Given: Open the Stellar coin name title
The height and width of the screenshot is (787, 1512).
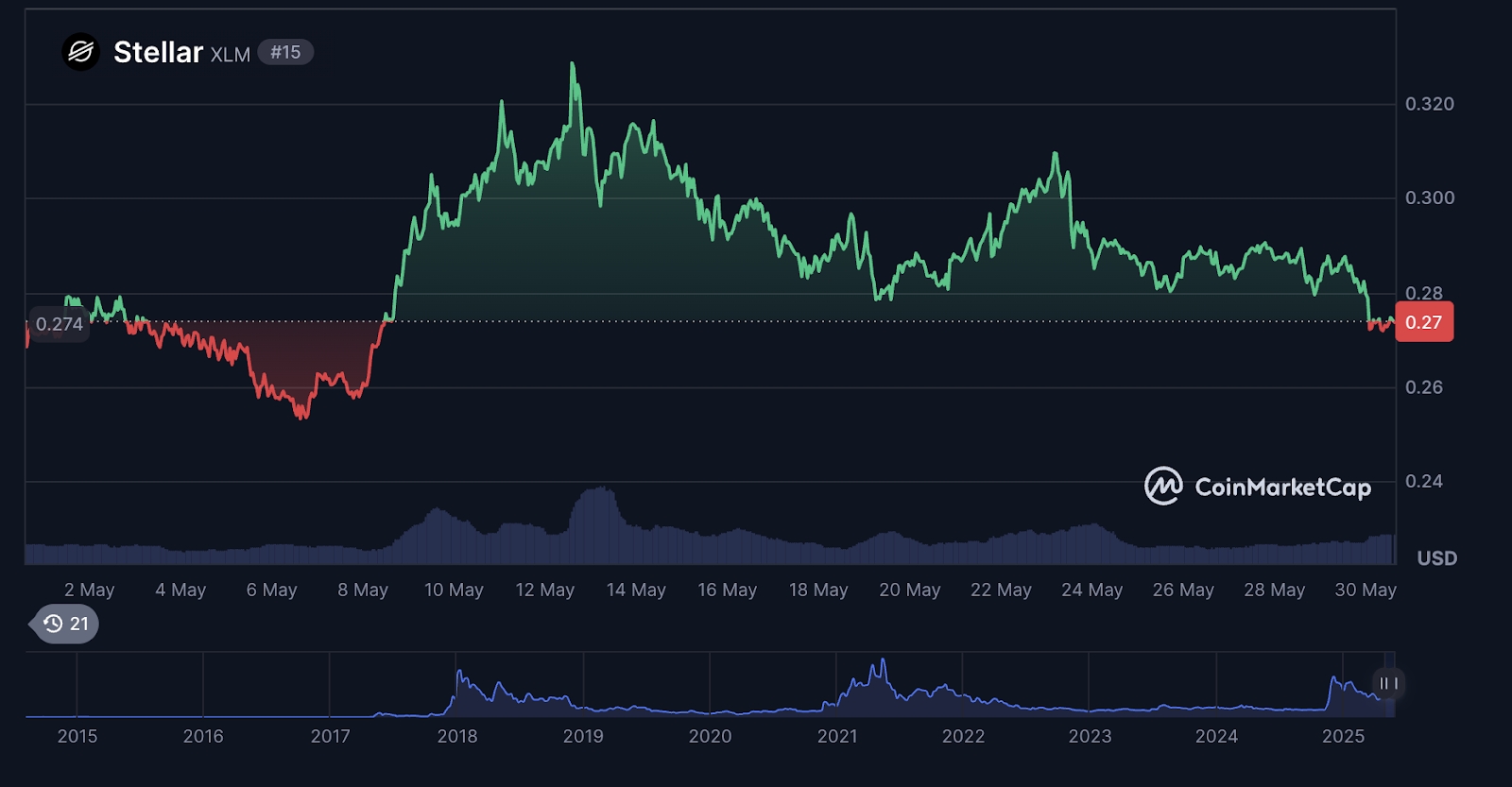Looking at the screenshot, I should tap(158, 52).
